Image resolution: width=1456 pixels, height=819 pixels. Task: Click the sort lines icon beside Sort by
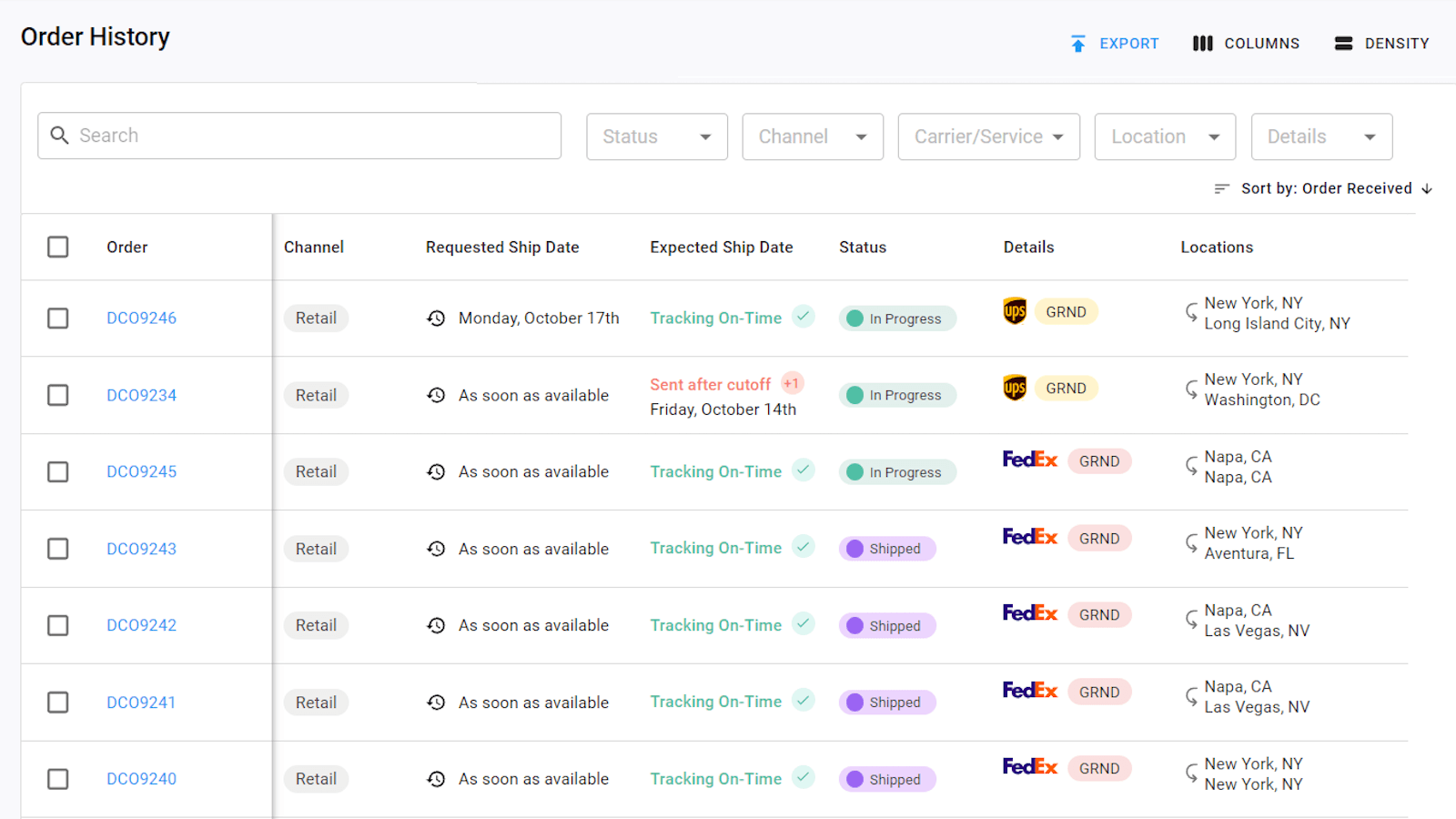tap(1222, 188)
